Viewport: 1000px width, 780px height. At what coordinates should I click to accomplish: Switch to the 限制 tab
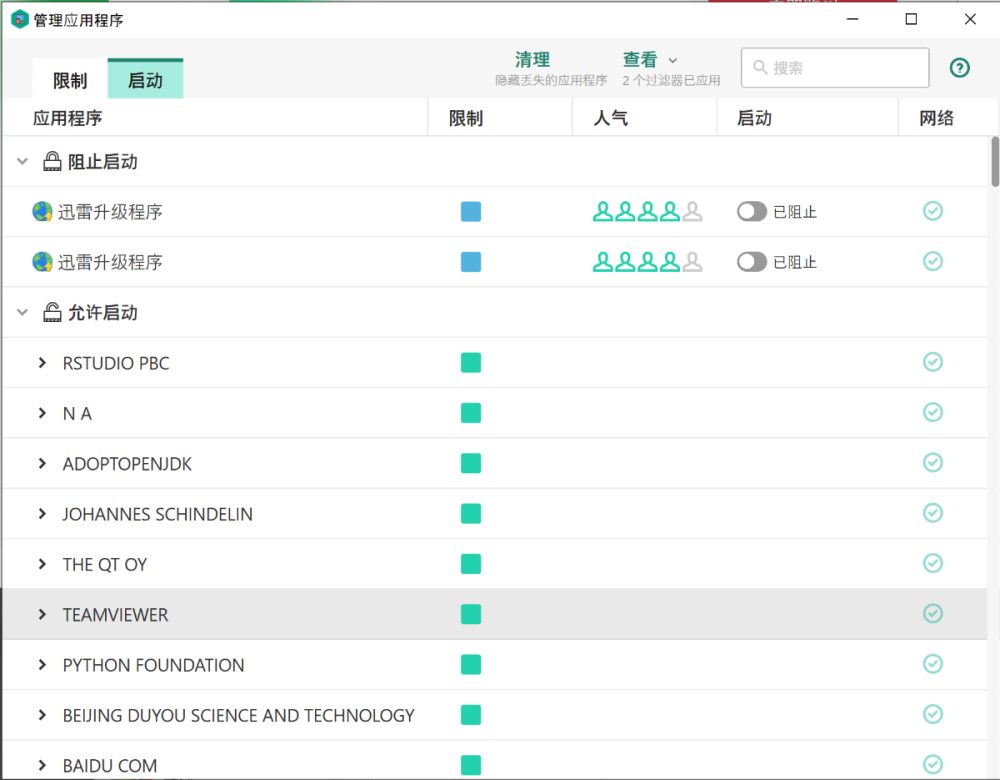click(x=70, y=81)
